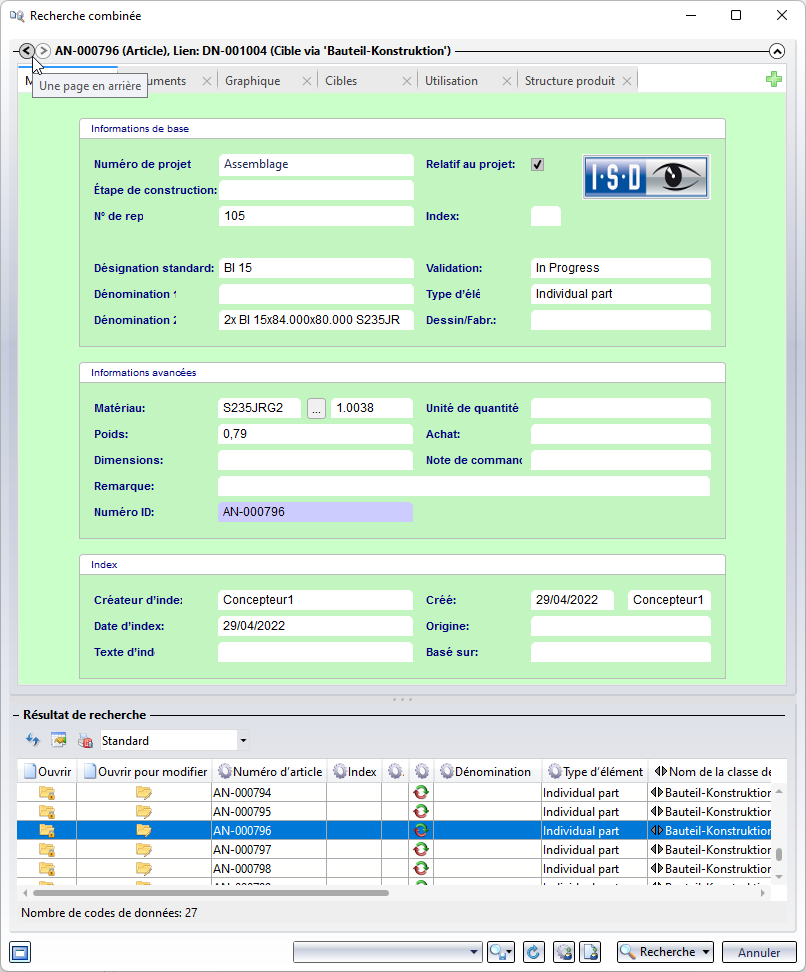
Task: Click the Numéro de projet field
Action: tap(316, 164)
